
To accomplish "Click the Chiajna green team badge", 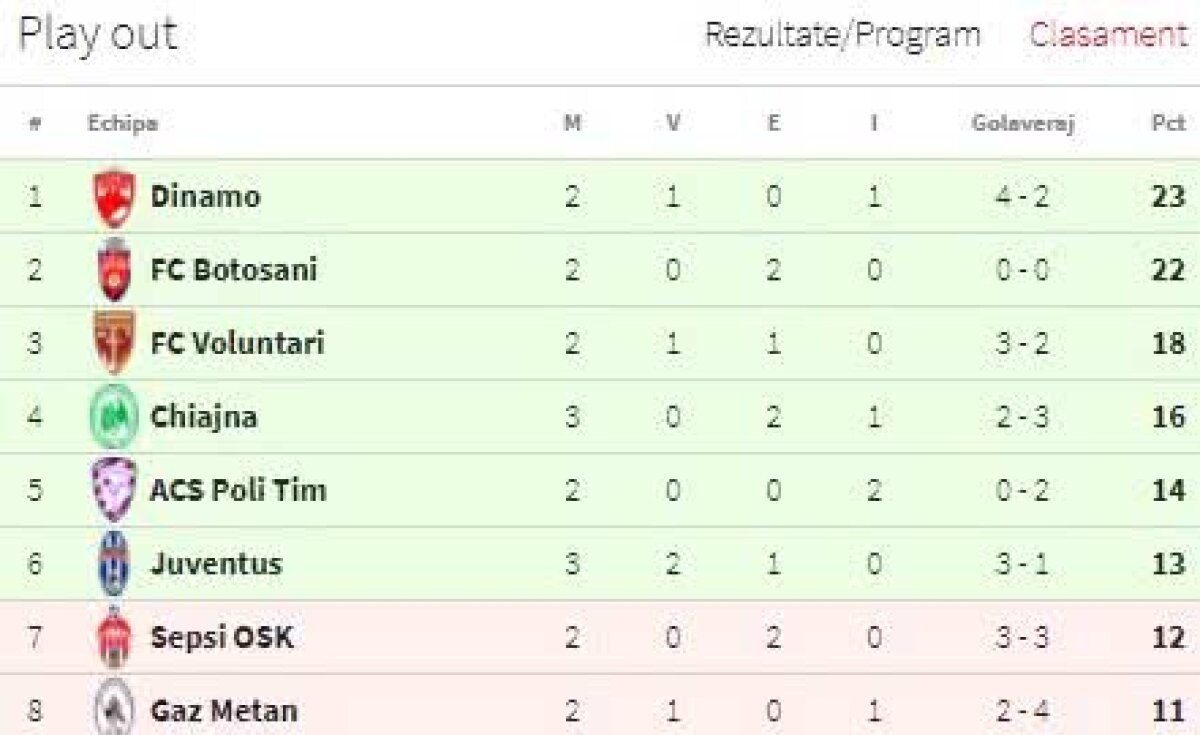I will (x=114, y=416).
